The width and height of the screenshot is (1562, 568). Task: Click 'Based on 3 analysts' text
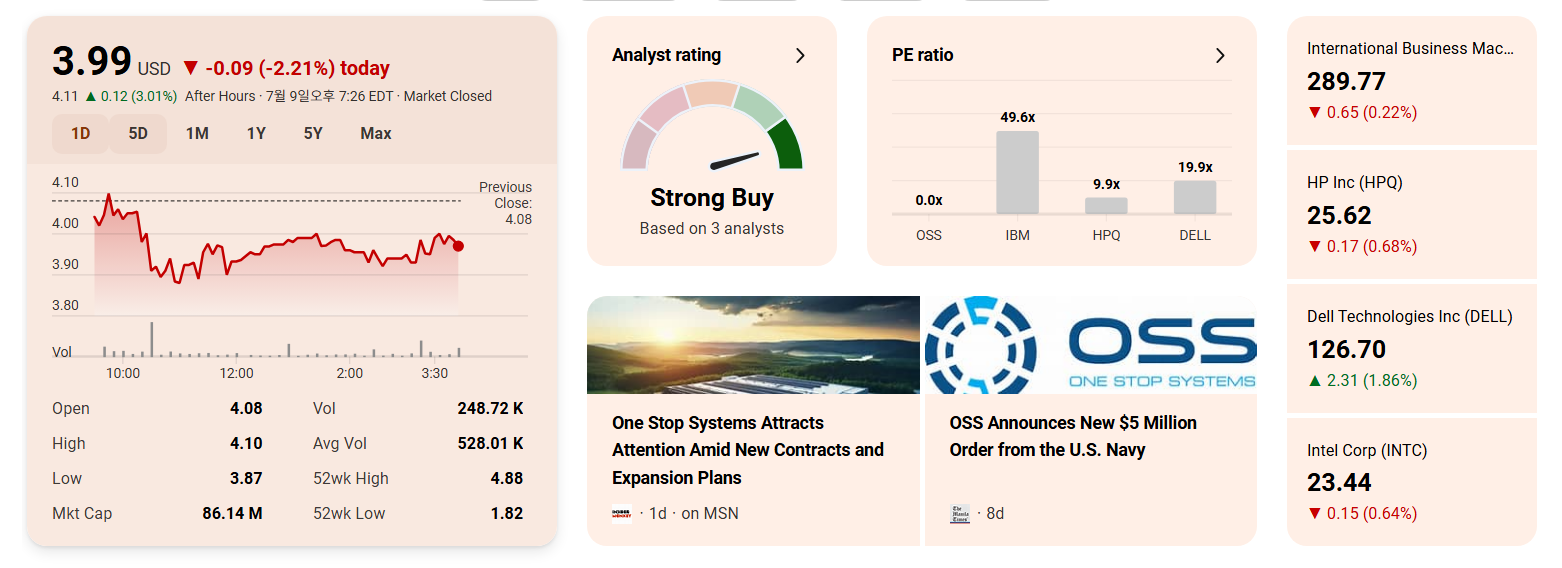coord(712,229)
